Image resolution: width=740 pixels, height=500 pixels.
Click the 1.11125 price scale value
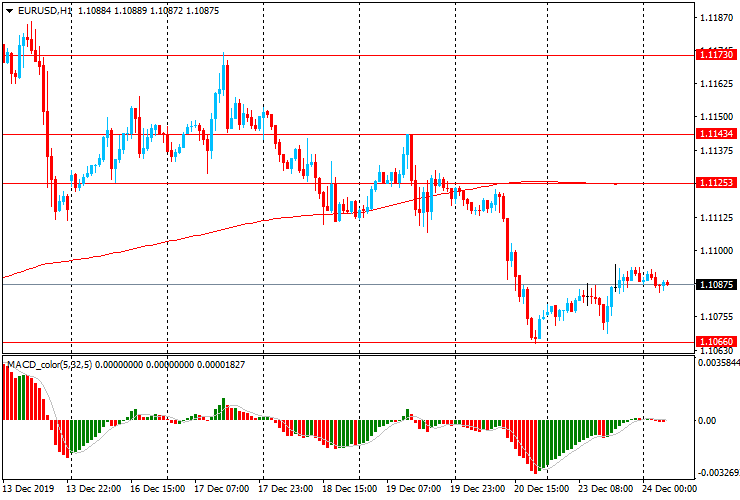click(717, 218)
